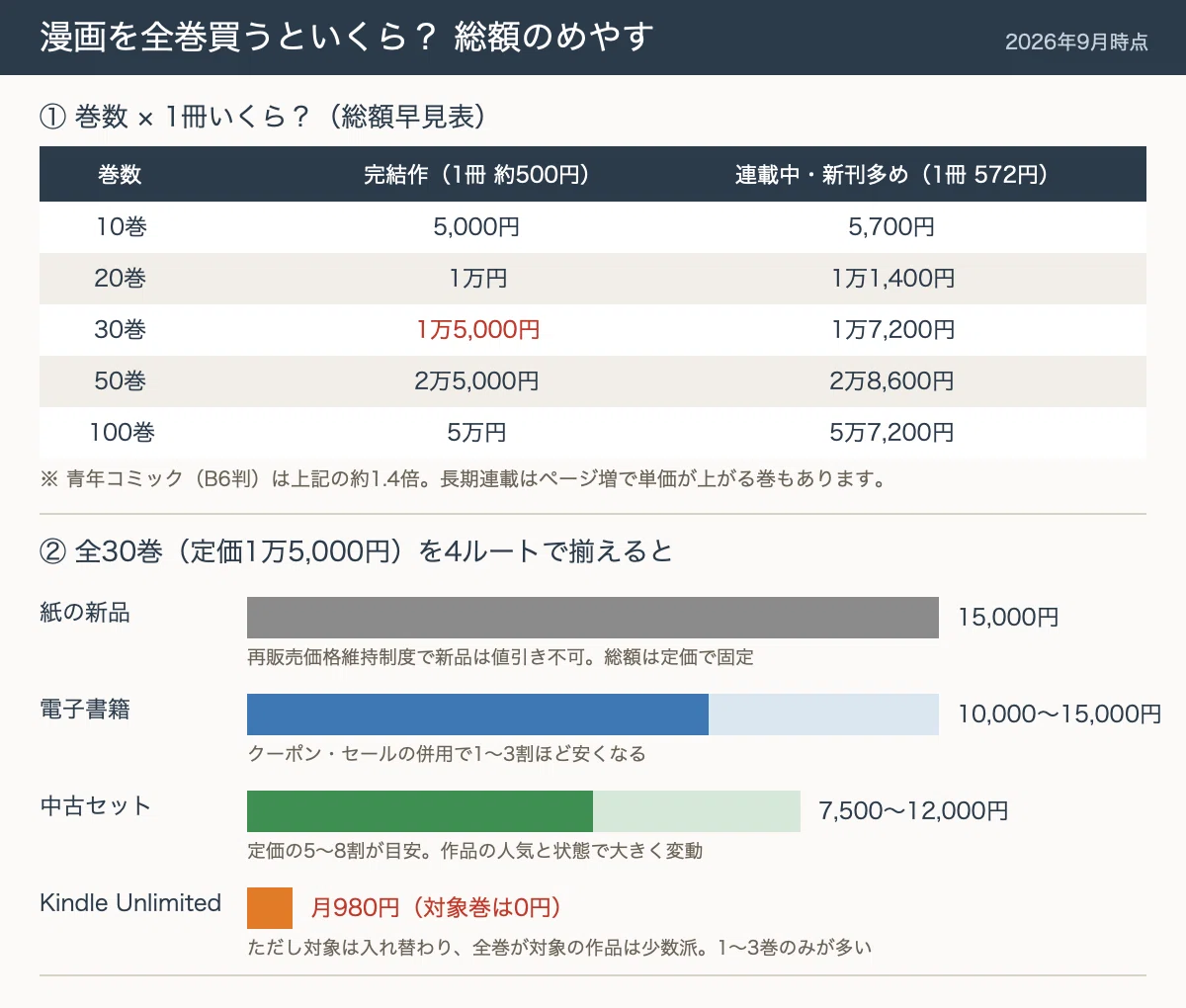The height and width of the screenshot is (1008, 1186).
Task: Click the note 再販売価格維持制度で新品は値引き不可
Action: pos(500,657)
